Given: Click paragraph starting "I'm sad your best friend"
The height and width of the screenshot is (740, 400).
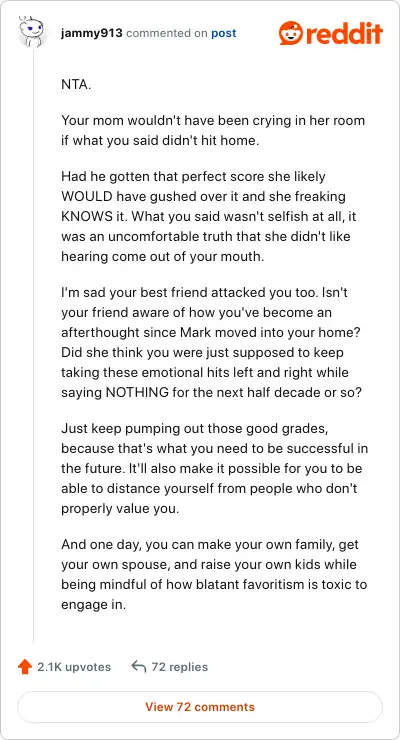Looking at the screenshot, I should (x=212, y=343).
